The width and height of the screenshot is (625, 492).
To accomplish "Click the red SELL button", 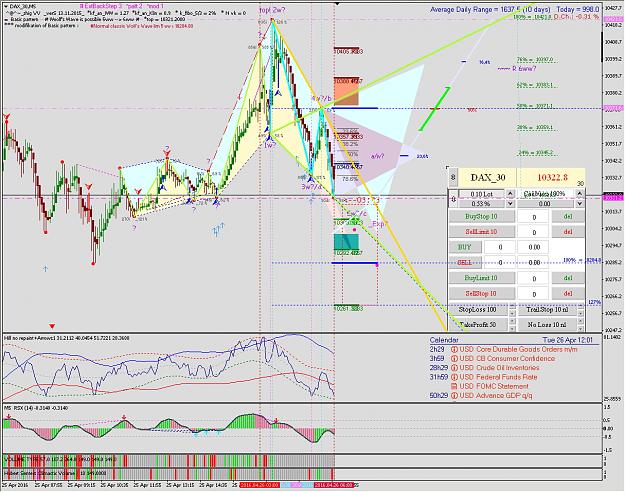I will click(465, 262).
